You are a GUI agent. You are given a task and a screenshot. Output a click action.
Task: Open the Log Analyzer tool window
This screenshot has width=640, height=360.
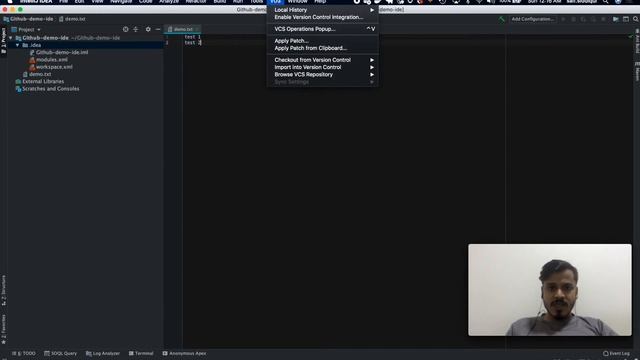tap(103, 353)
